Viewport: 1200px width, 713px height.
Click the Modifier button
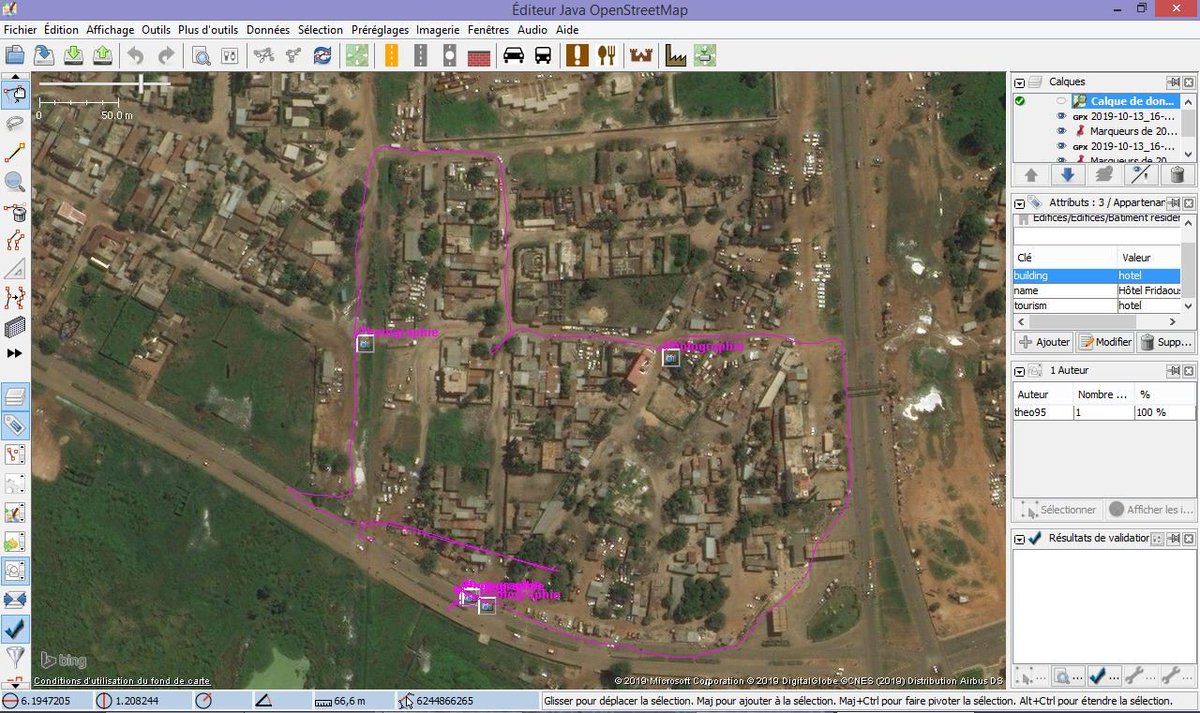pos(1105,342)
